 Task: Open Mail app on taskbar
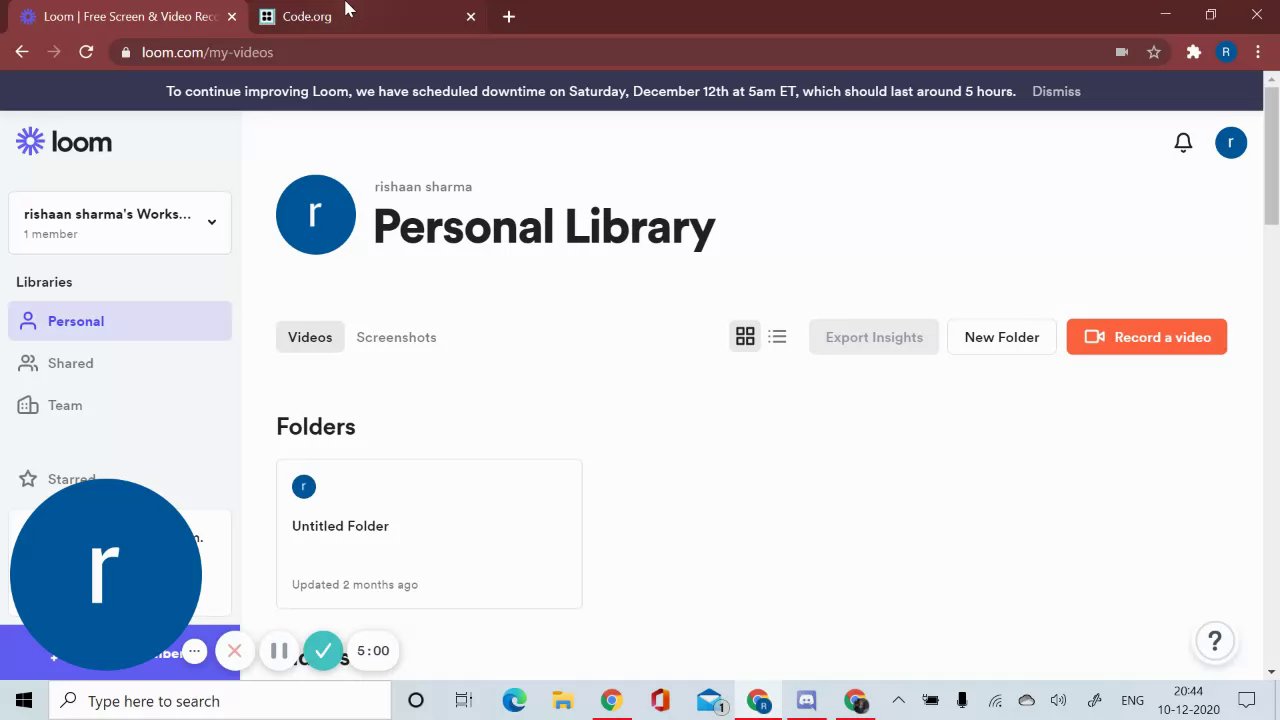coord(710,701)
